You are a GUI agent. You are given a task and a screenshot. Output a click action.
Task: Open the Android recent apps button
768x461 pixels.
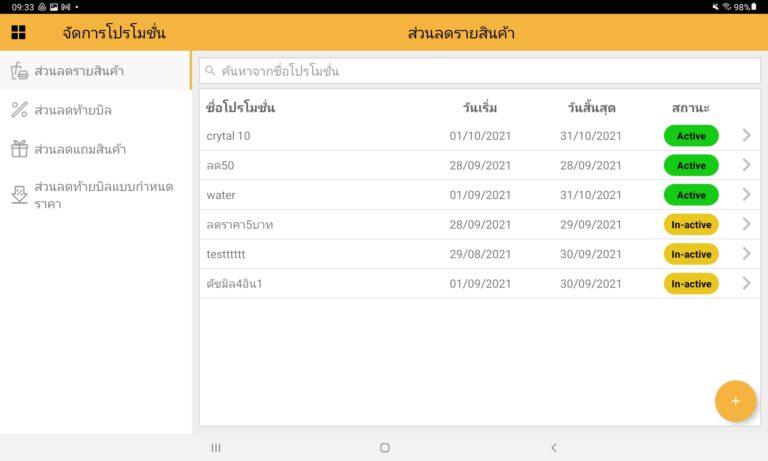(216, 447)
